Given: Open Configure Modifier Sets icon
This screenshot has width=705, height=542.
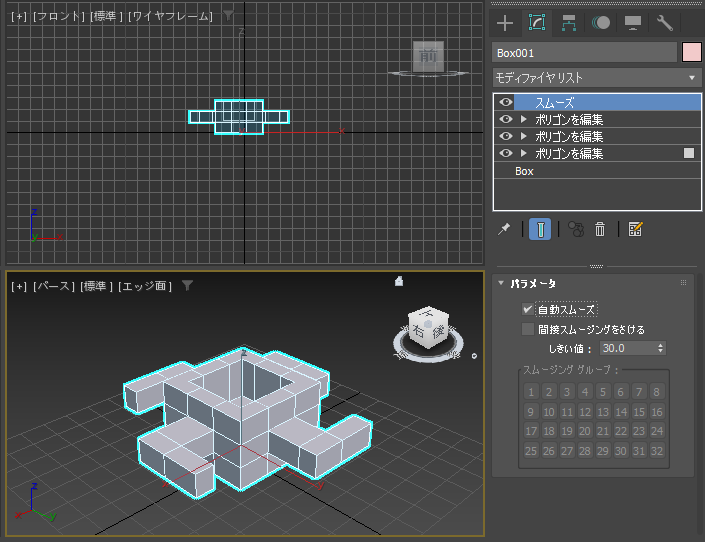Looking at the screenshot, I should tap(635, 229).
